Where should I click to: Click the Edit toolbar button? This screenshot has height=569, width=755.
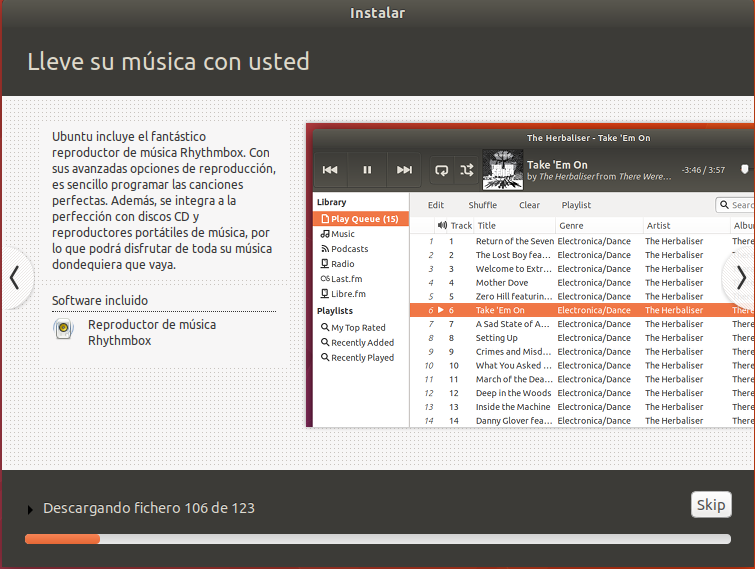(x=436, y=205)
